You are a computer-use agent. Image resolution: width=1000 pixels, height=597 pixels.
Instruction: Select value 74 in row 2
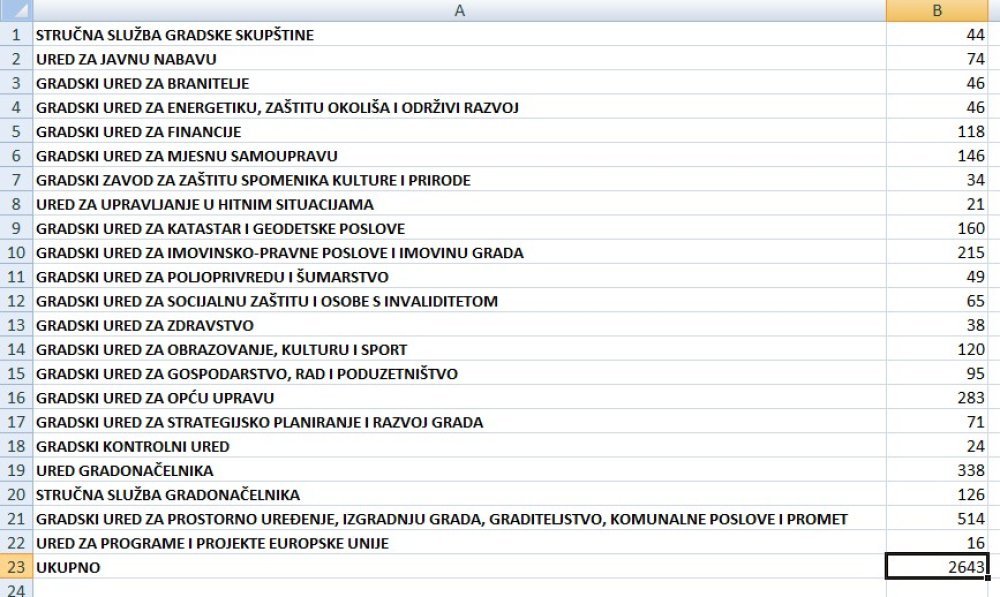click(937, 59)
